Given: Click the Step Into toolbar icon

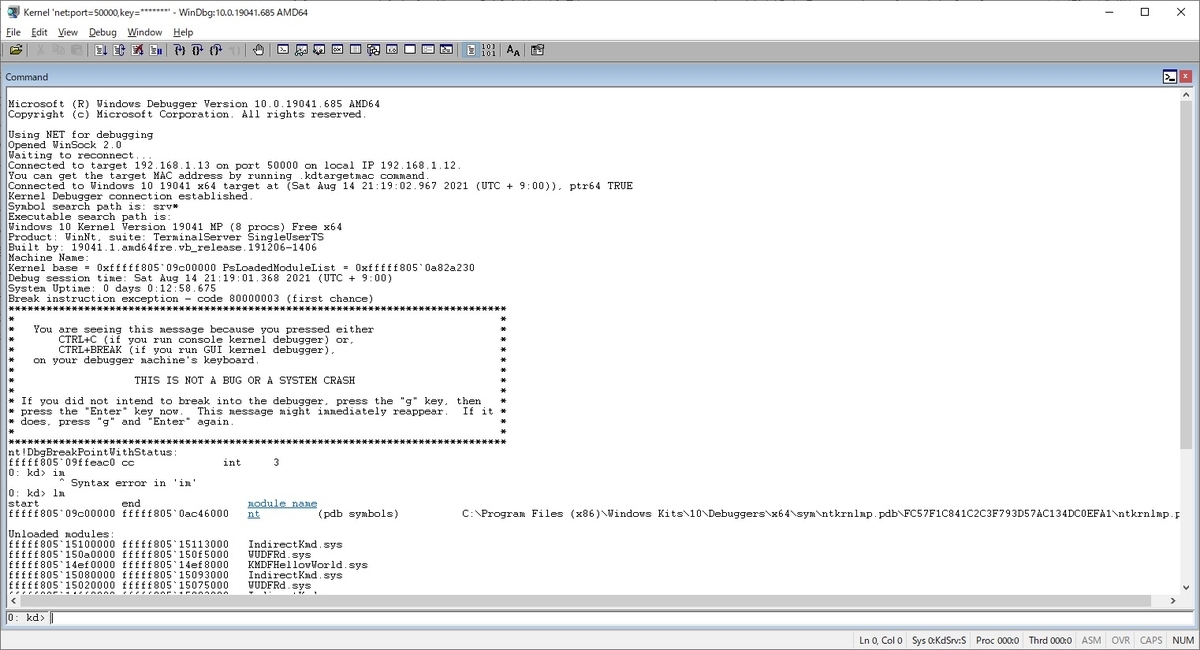Looking at the screenshot, I should click(x=180, y=49).
